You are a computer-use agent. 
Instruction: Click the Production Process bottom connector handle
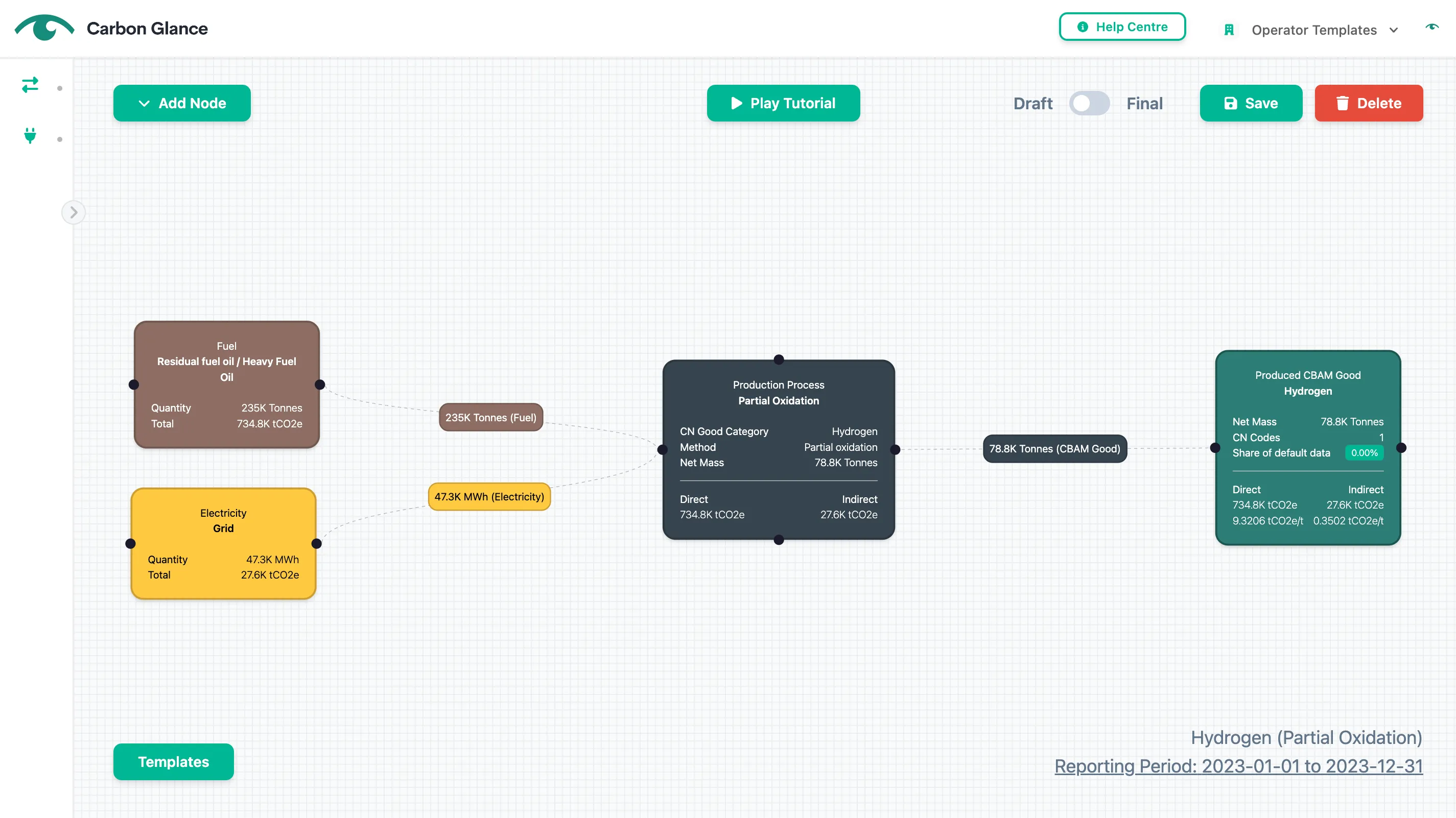(779, 540)
